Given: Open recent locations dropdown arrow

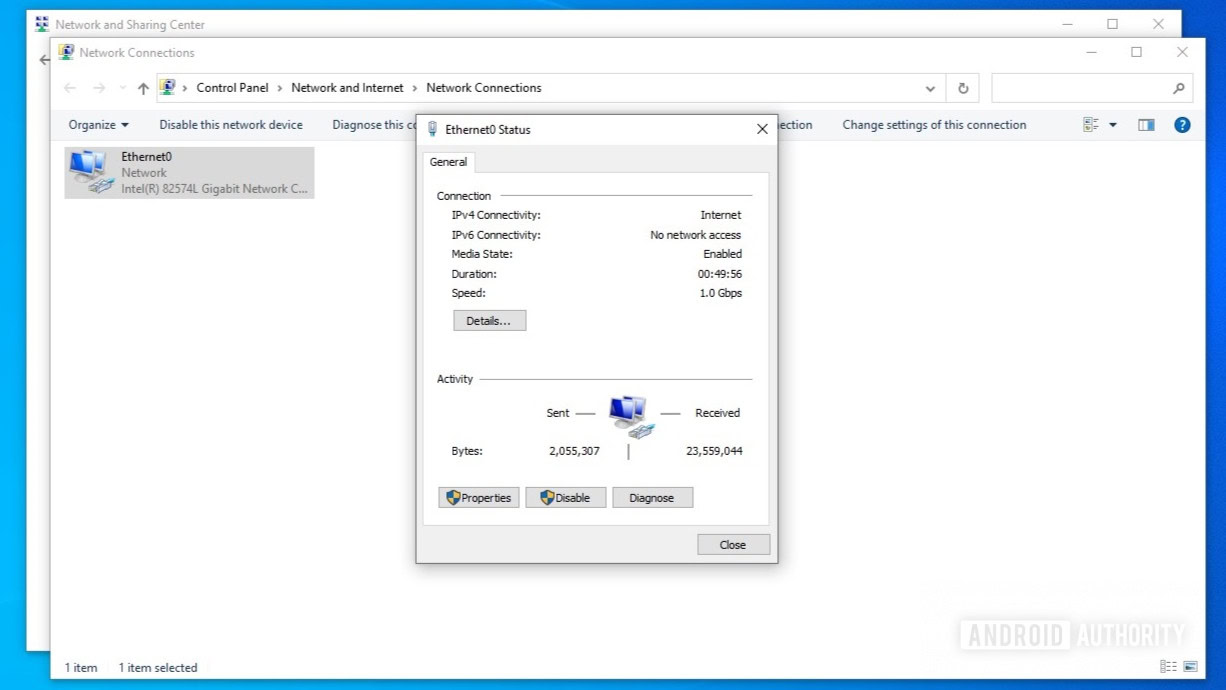Looking at the screenshot, I should pyautogui.click(x=123, y=88).
